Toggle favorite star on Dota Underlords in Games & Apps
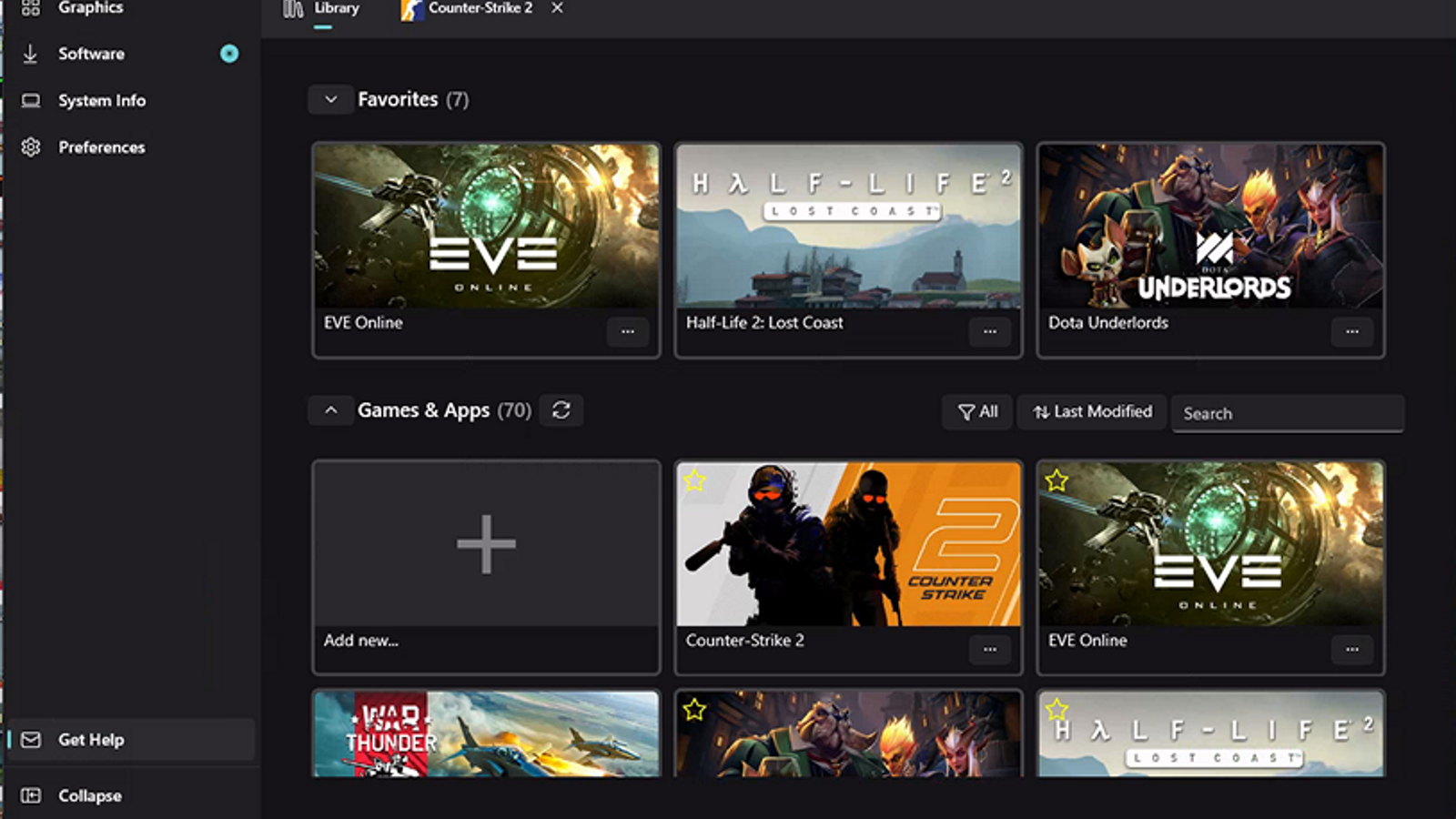The image size is (1456, 819). click(694, 710)
